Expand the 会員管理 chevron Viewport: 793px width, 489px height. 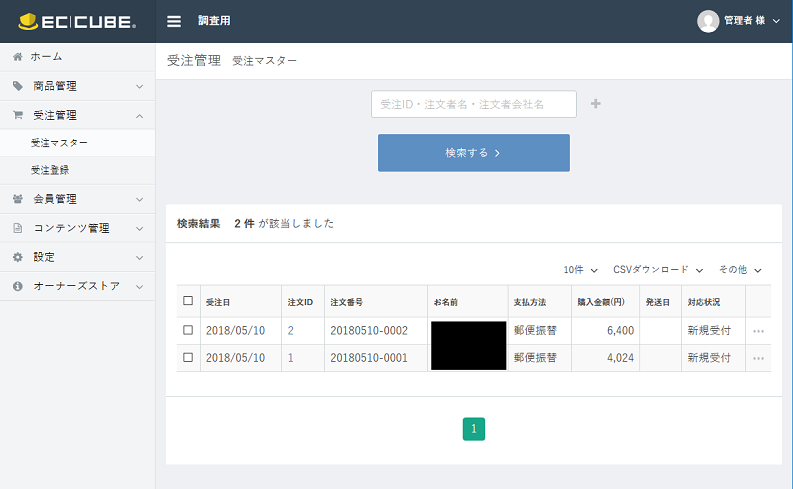140,199
